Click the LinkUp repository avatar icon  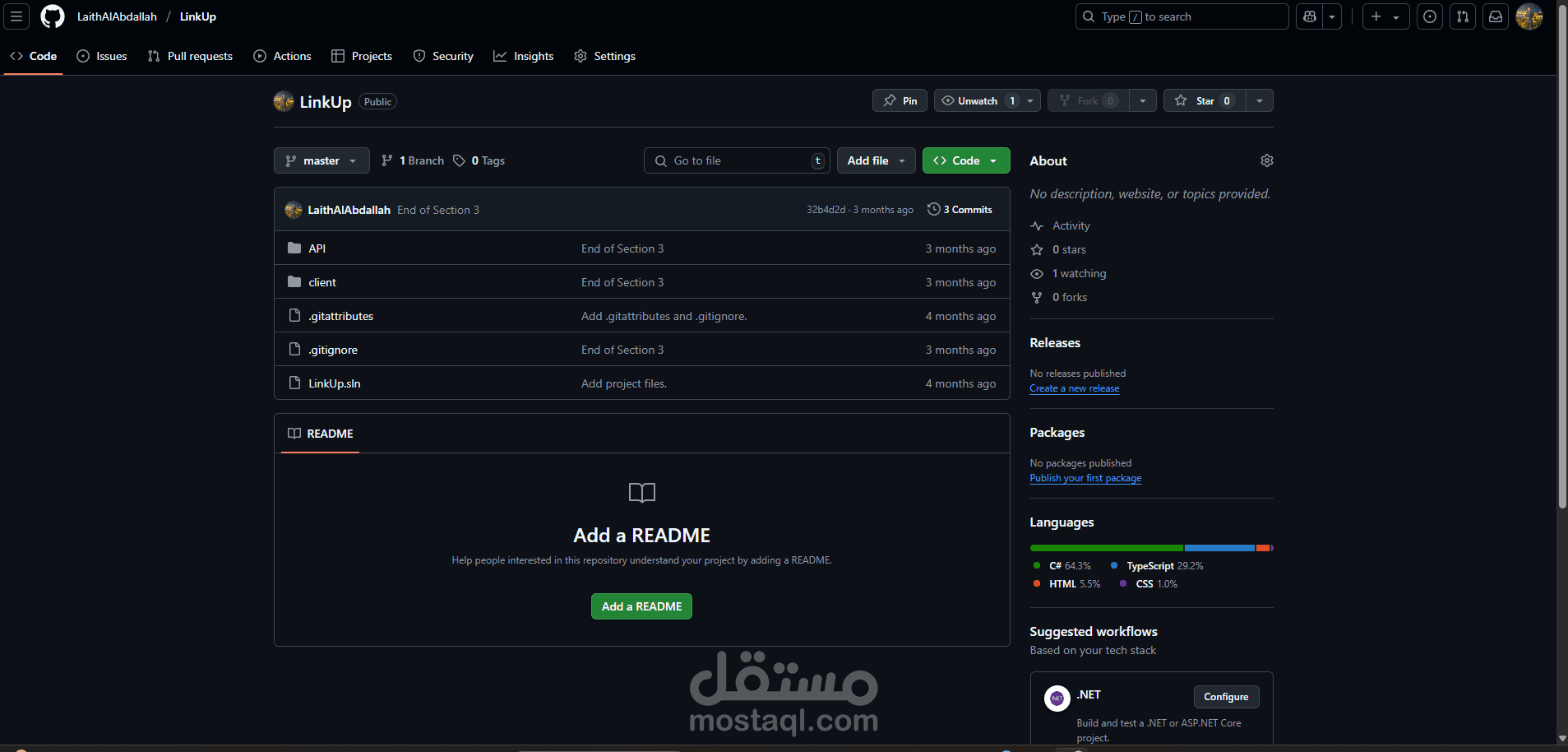(284, 101)
